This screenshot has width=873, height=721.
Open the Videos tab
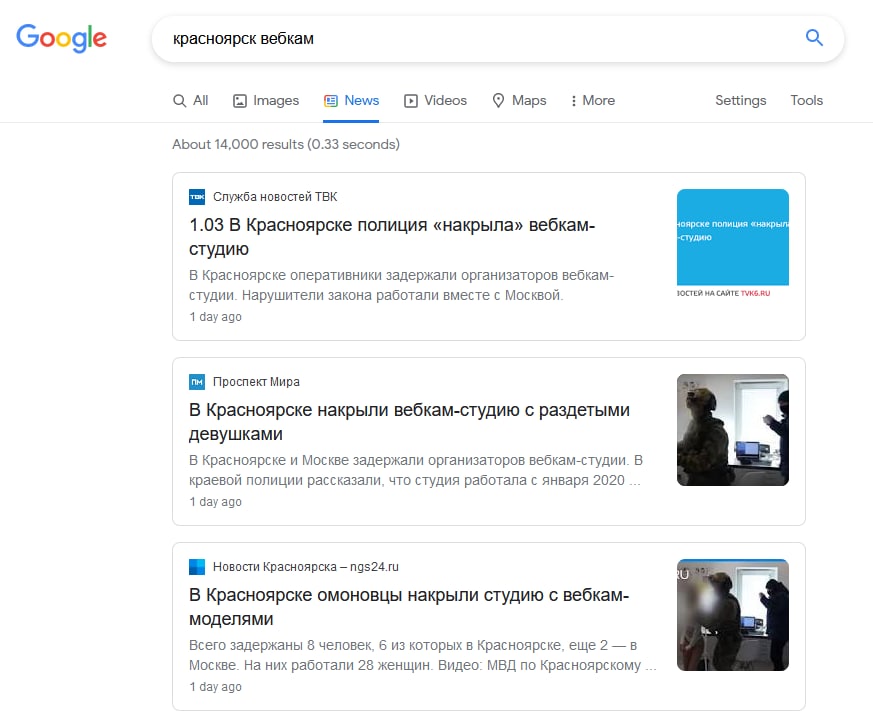[435, 100]
